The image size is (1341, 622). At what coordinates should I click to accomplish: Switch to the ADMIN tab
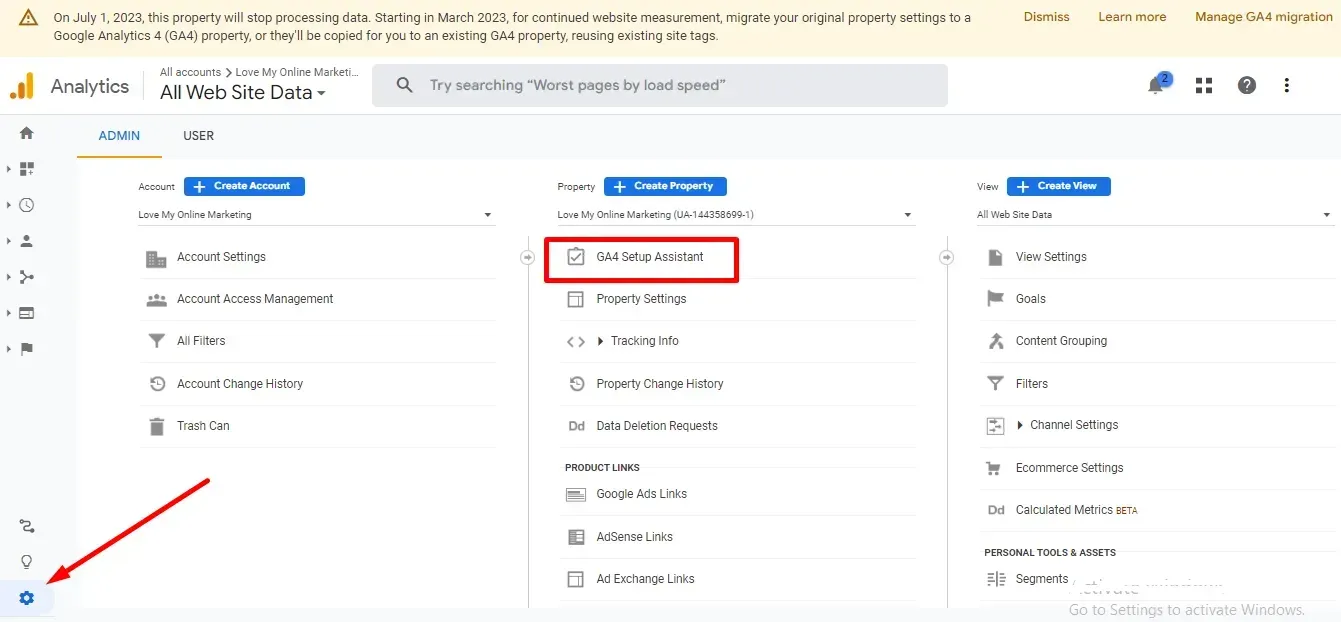point(119,136)
